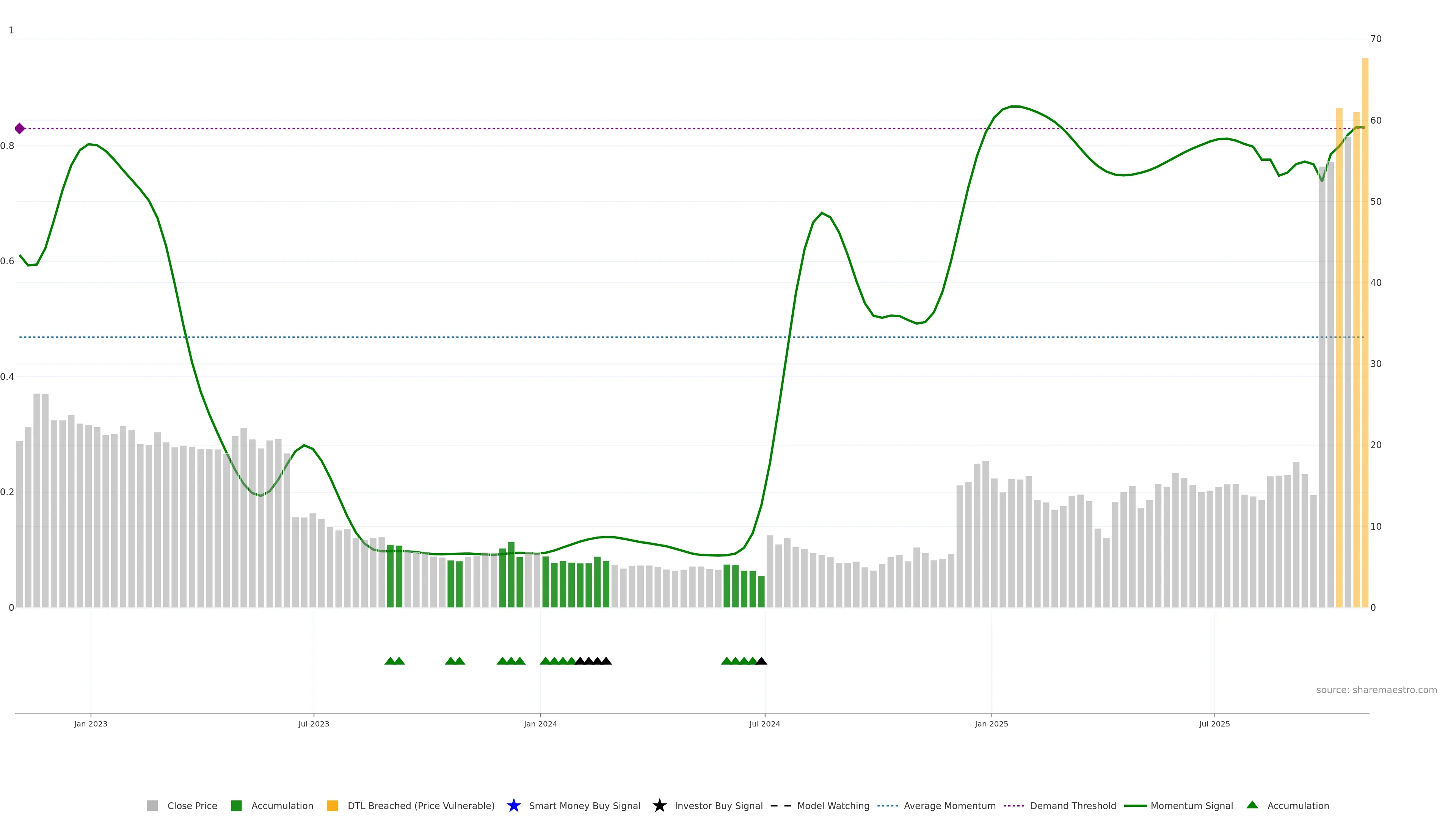Click the blue Smart Money Buy Signal star
Viewport: 1456px width, 819px height.
(x=513, y=805)
